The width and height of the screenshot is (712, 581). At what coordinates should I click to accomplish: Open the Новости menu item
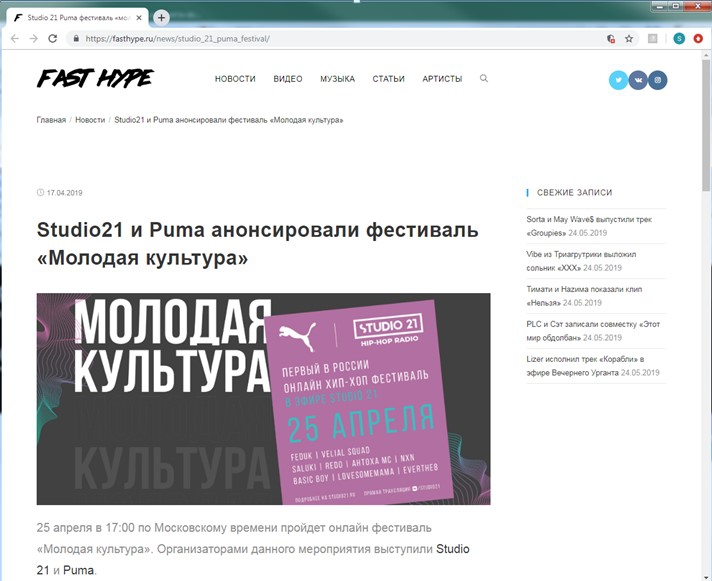click(235, 79)
